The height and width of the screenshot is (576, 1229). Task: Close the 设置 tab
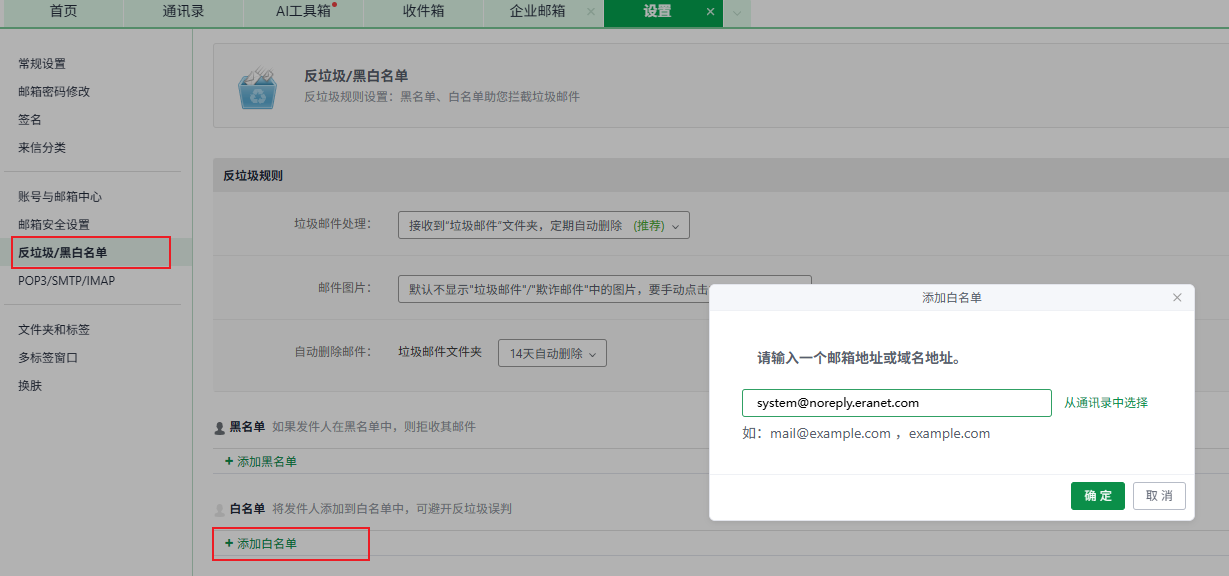click(710, 12)
